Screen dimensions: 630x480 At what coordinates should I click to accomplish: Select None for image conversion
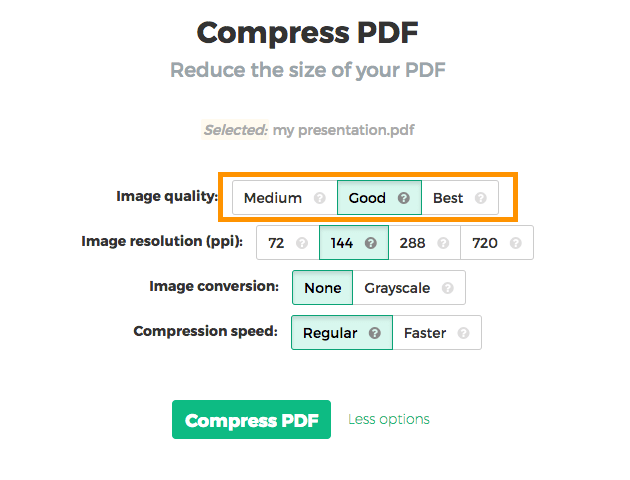(x=323, y=288)
